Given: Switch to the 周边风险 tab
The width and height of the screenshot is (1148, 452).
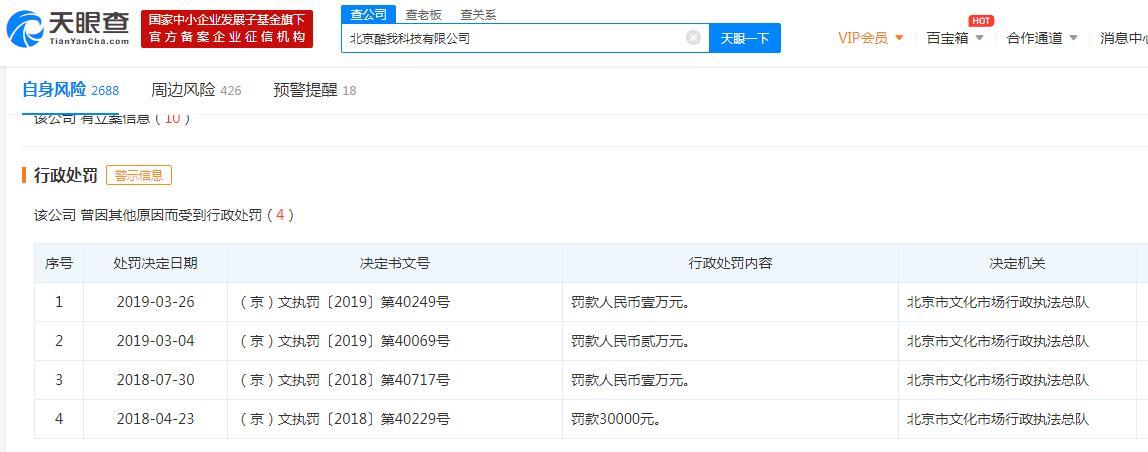Looking at the screenshot, I should click(x=195, y=90).
